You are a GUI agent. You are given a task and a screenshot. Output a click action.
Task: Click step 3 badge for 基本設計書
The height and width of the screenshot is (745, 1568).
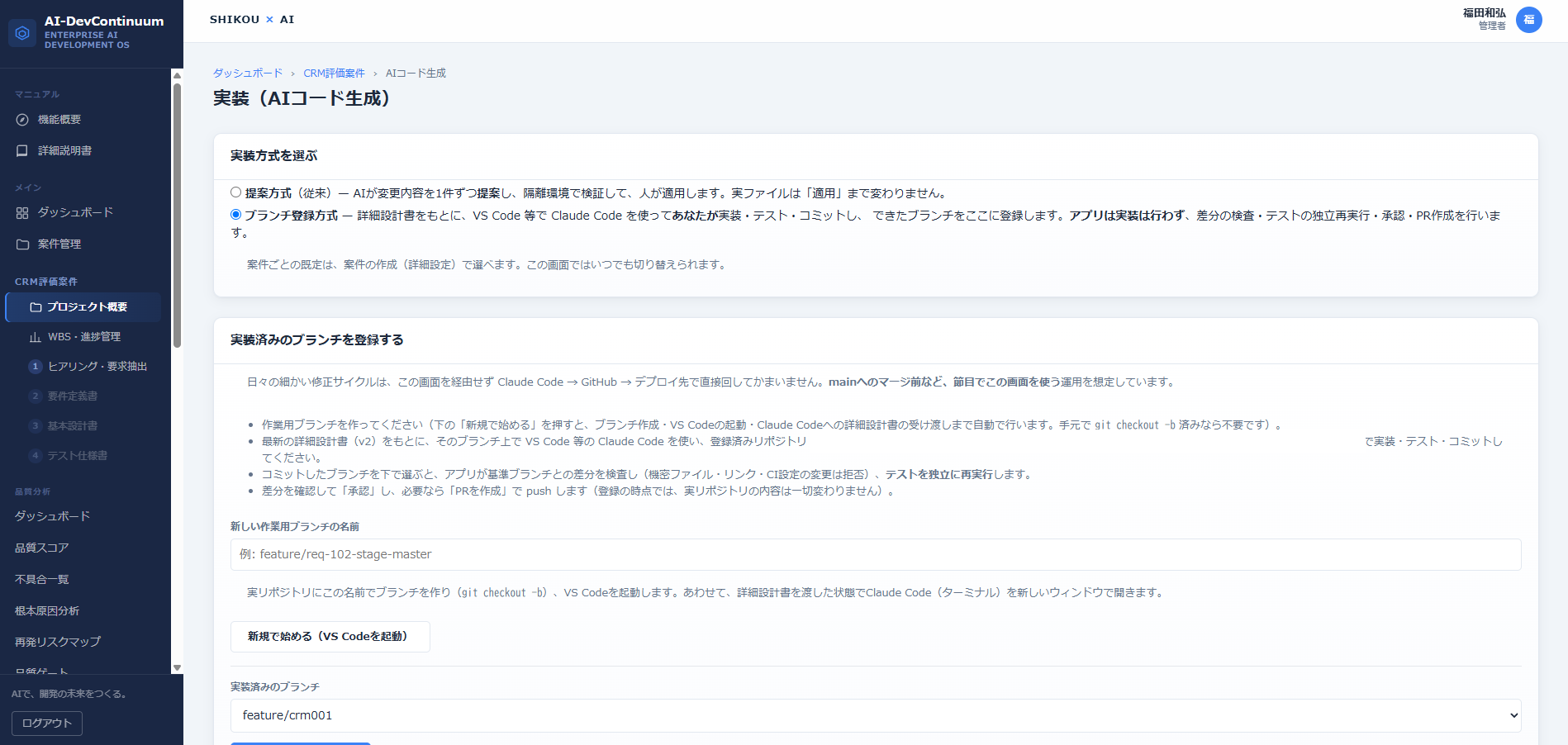[x=36, y=426]
